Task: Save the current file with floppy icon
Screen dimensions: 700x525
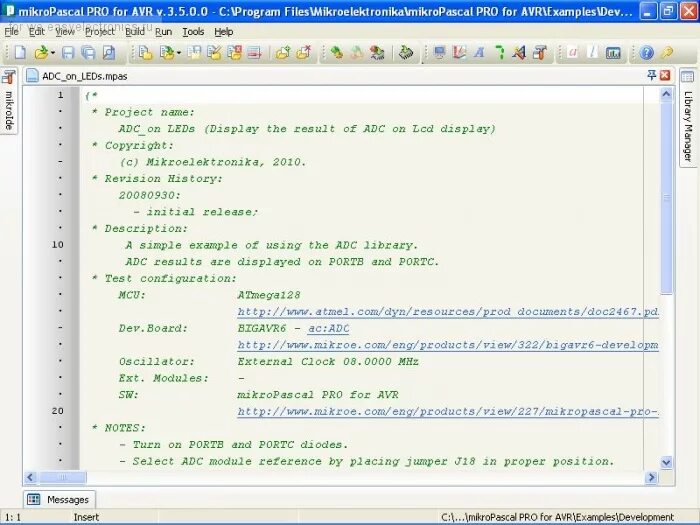Action: coord(68,53)
